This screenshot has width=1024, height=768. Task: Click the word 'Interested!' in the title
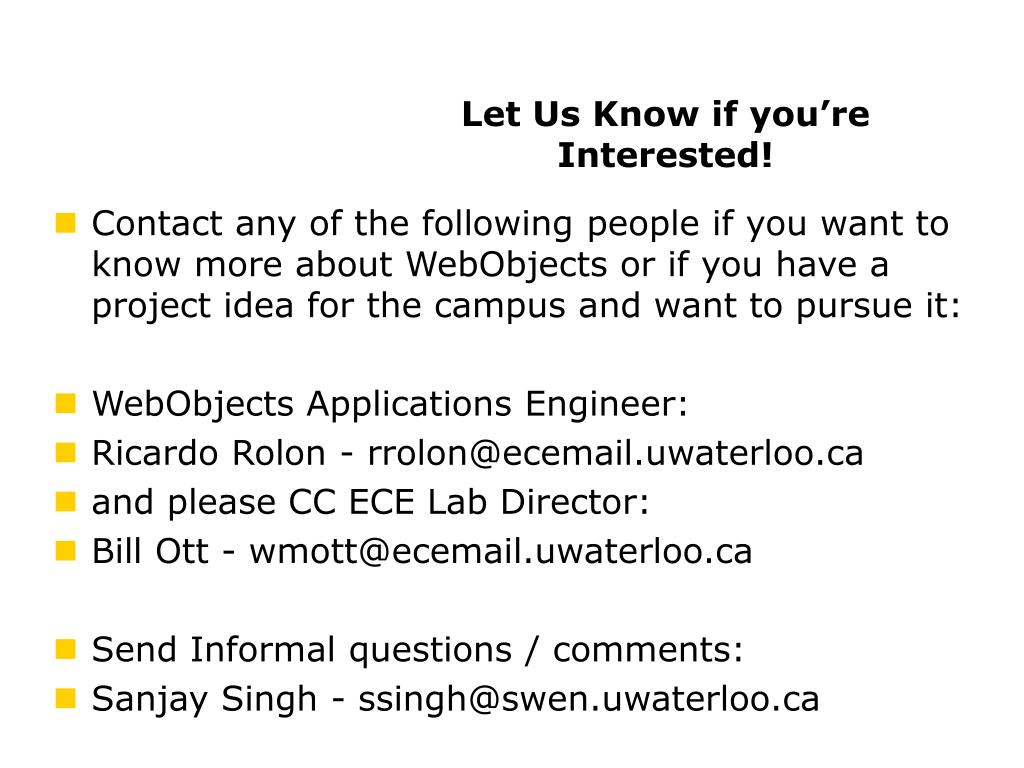pos(665,155)
